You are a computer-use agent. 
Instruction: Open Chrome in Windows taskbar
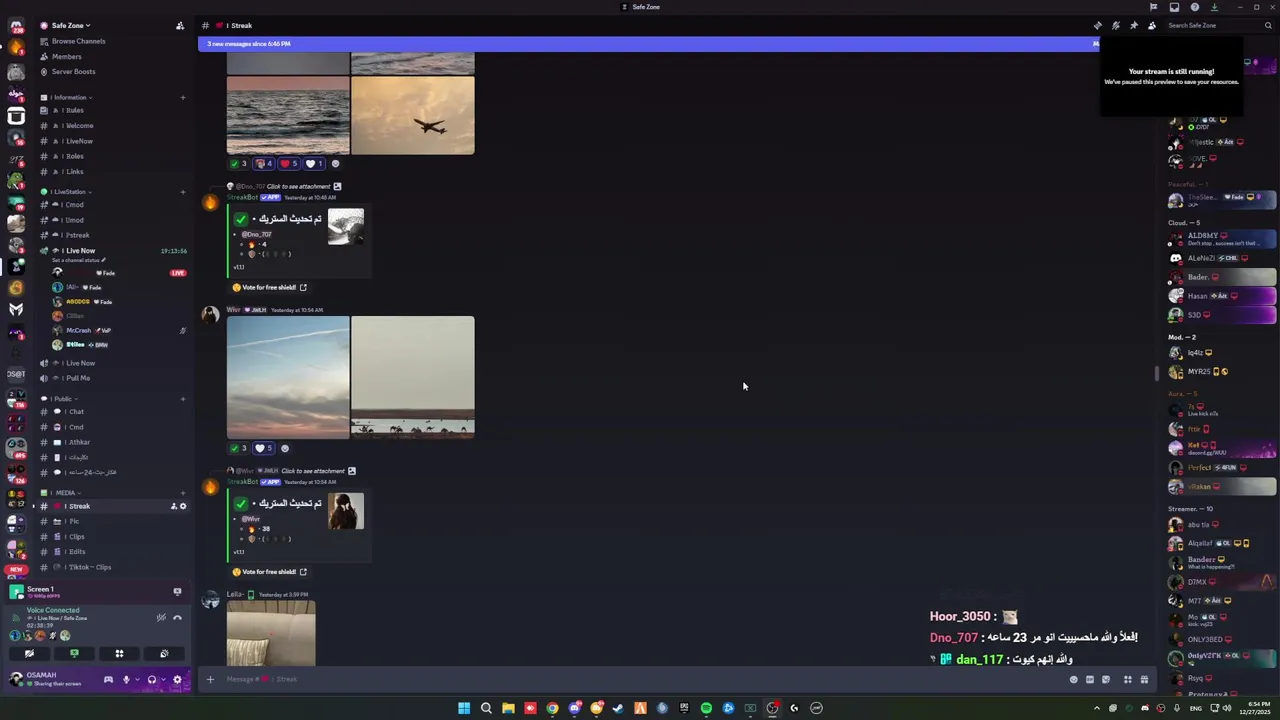coord(552,708)
